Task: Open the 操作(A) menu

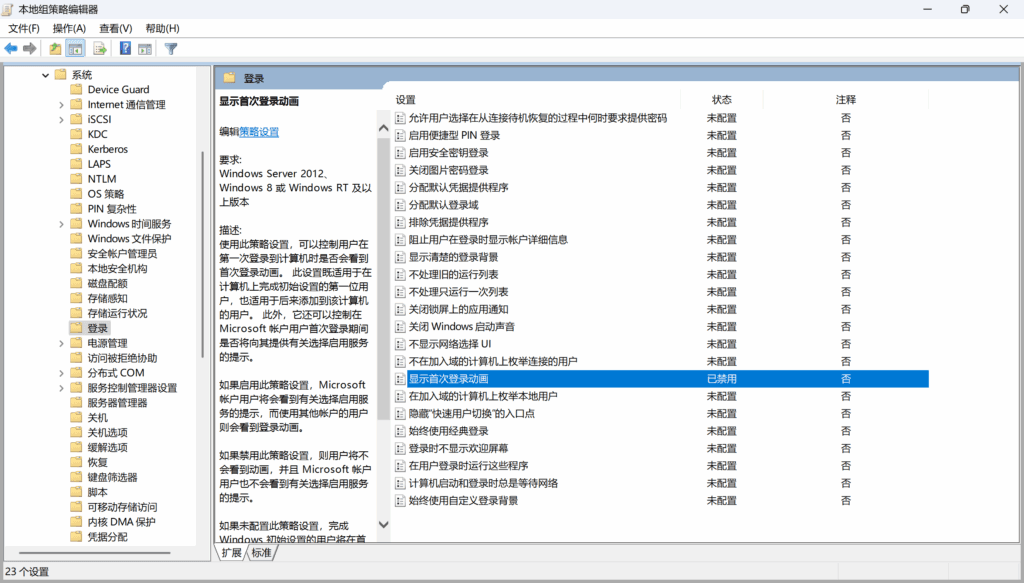Action: [69, 28]
